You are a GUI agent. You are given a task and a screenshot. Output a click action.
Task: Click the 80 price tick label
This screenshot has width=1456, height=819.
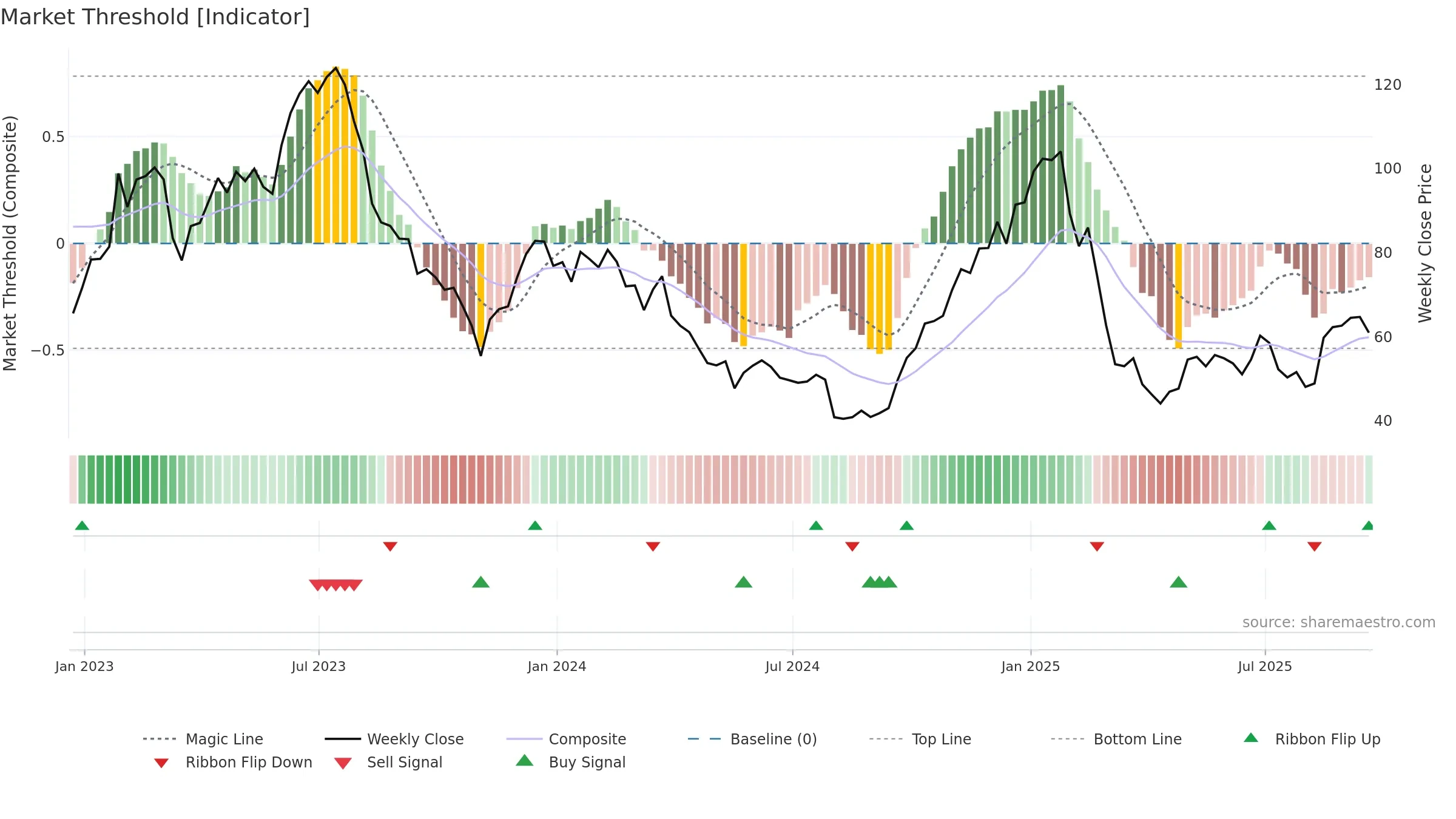point(1383,252)
